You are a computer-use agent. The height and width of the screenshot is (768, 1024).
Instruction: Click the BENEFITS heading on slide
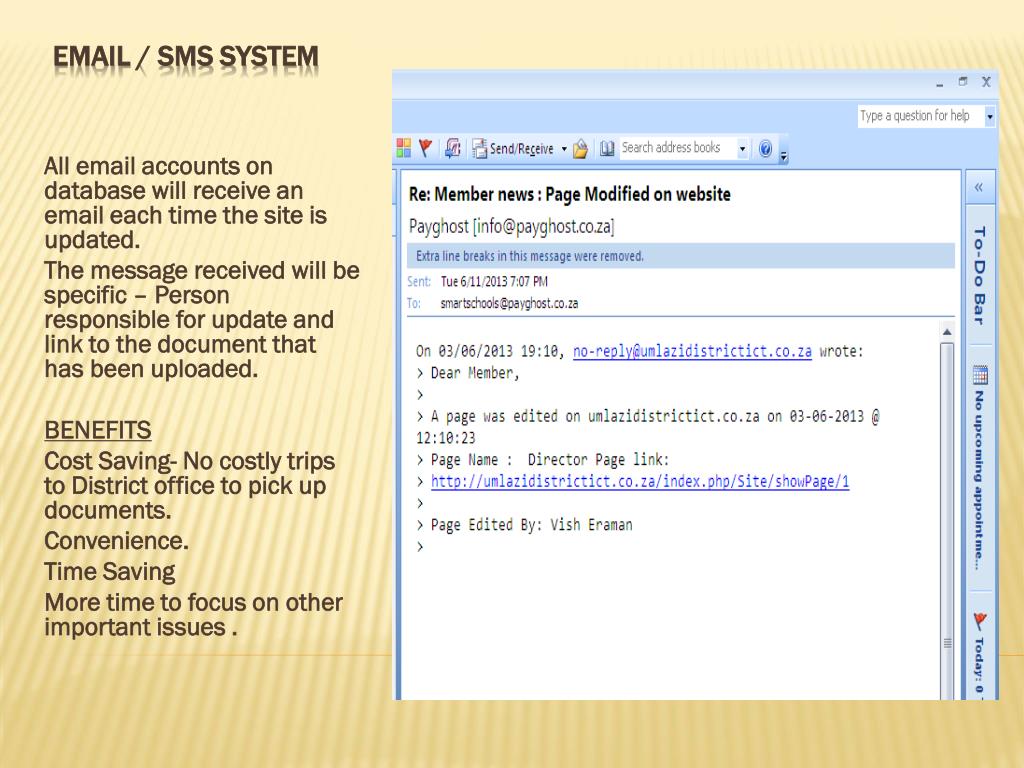(x=98, y=430)
